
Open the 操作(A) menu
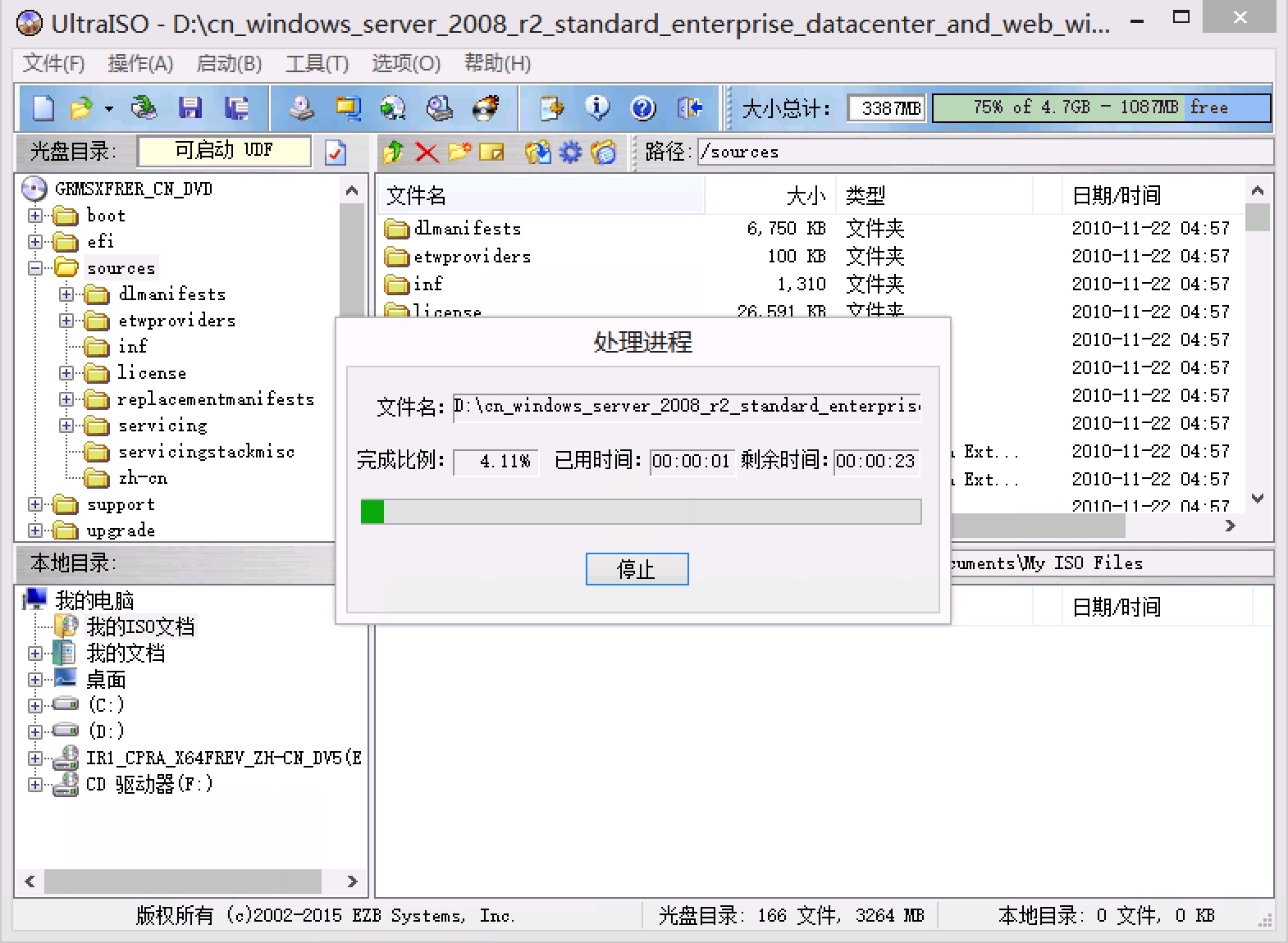pos(140,63)
